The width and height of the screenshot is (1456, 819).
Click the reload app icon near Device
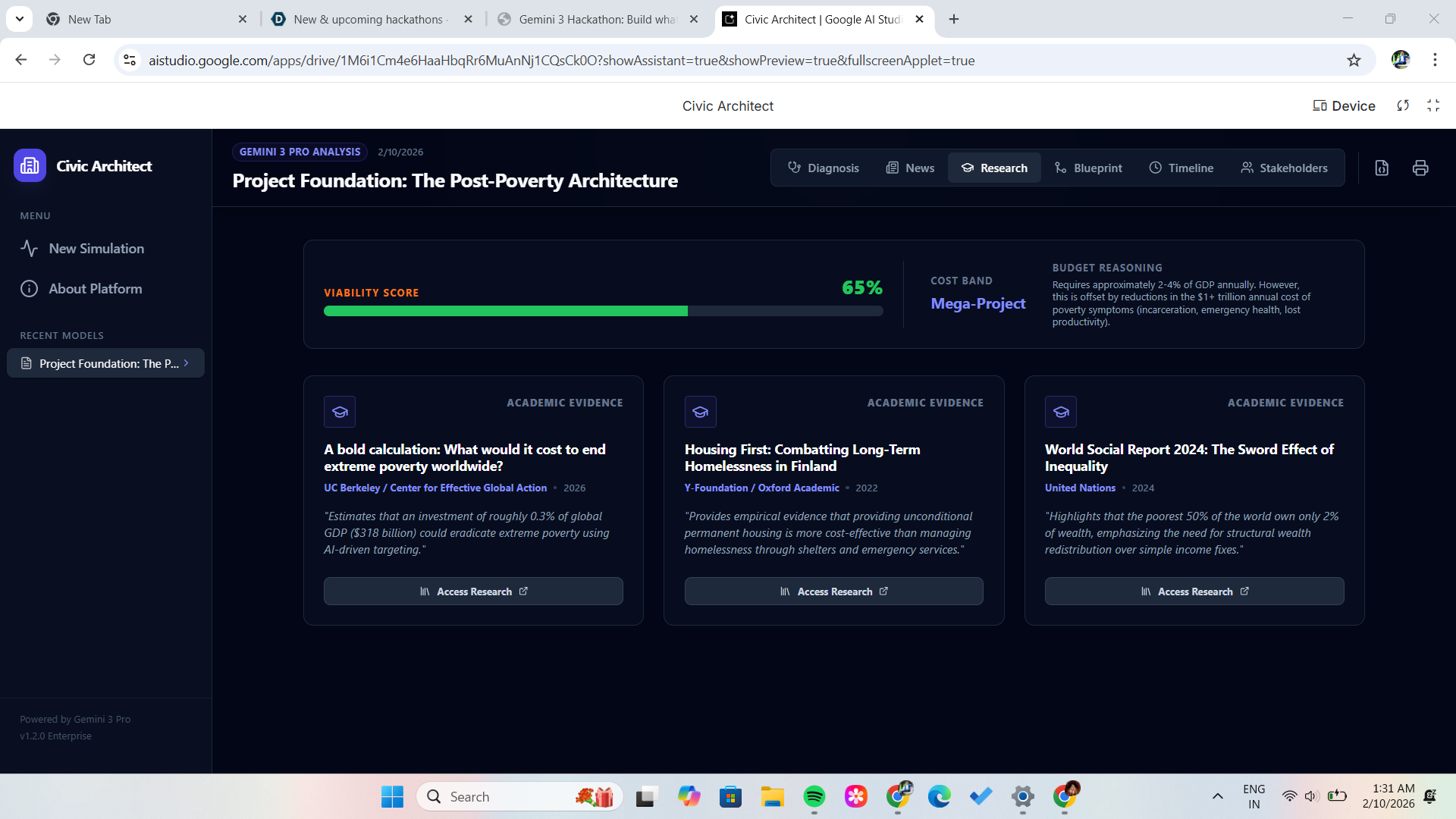pos(1403,105)
